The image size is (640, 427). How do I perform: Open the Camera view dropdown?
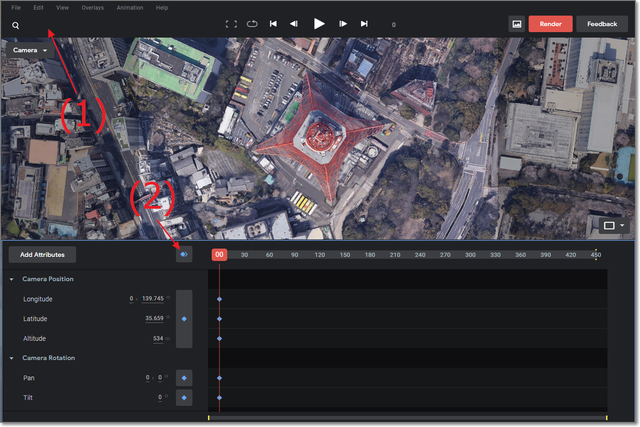tap(31, 49)
